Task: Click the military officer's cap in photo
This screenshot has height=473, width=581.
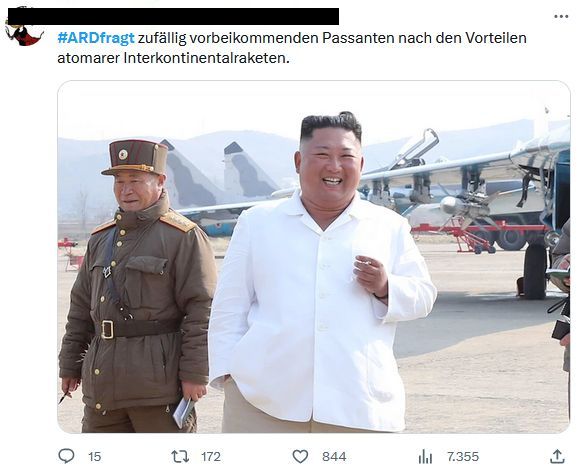Action: click(136, 157)
